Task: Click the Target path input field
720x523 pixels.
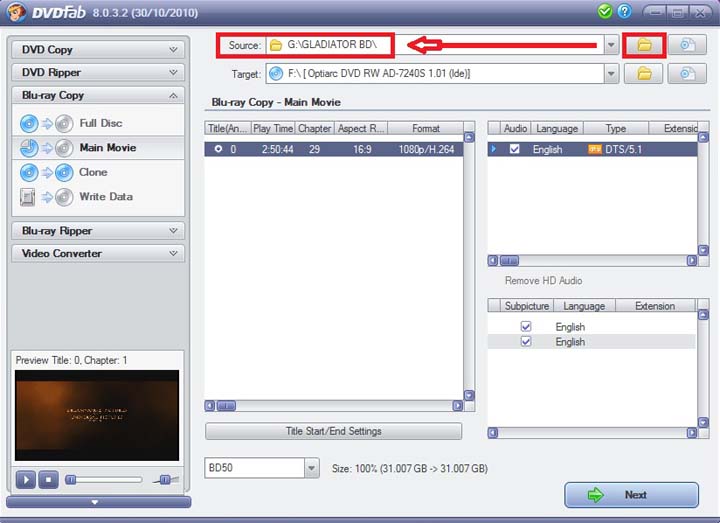Action: [x=435, y=73]
